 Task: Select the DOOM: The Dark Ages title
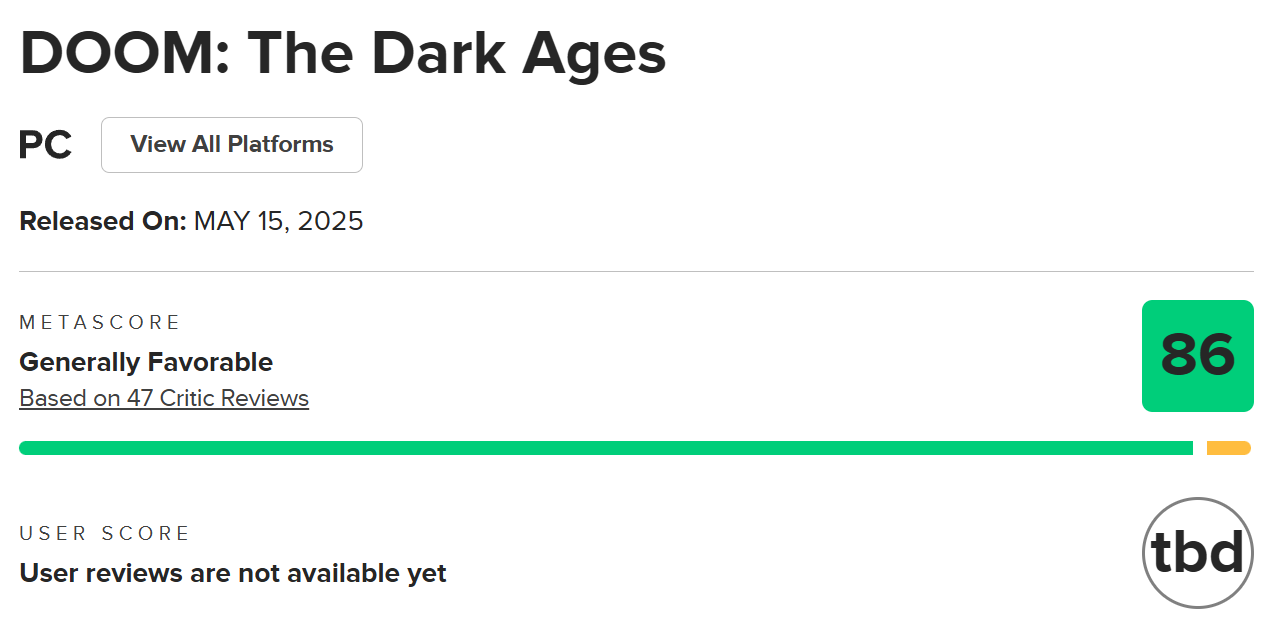coord(343,53)
